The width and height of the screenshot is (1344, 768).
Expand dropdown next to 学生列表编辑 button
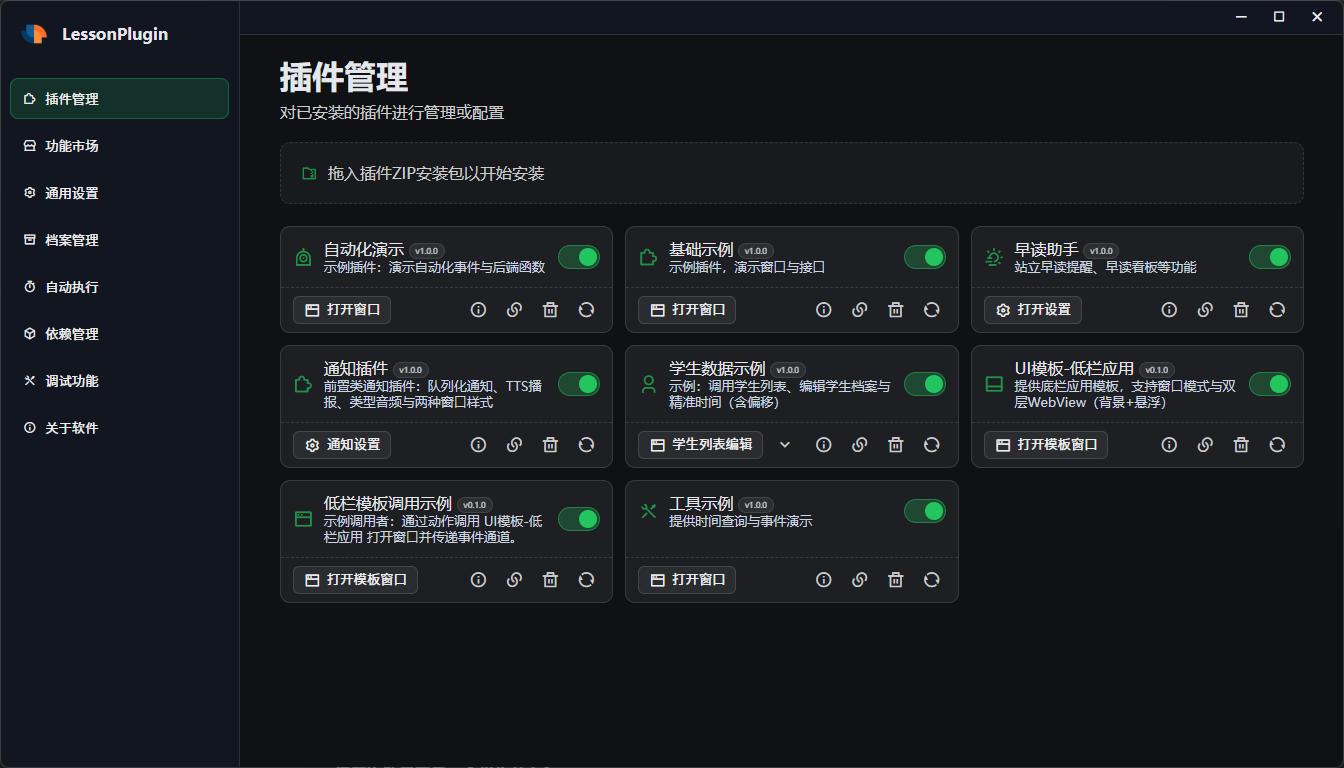785,445
